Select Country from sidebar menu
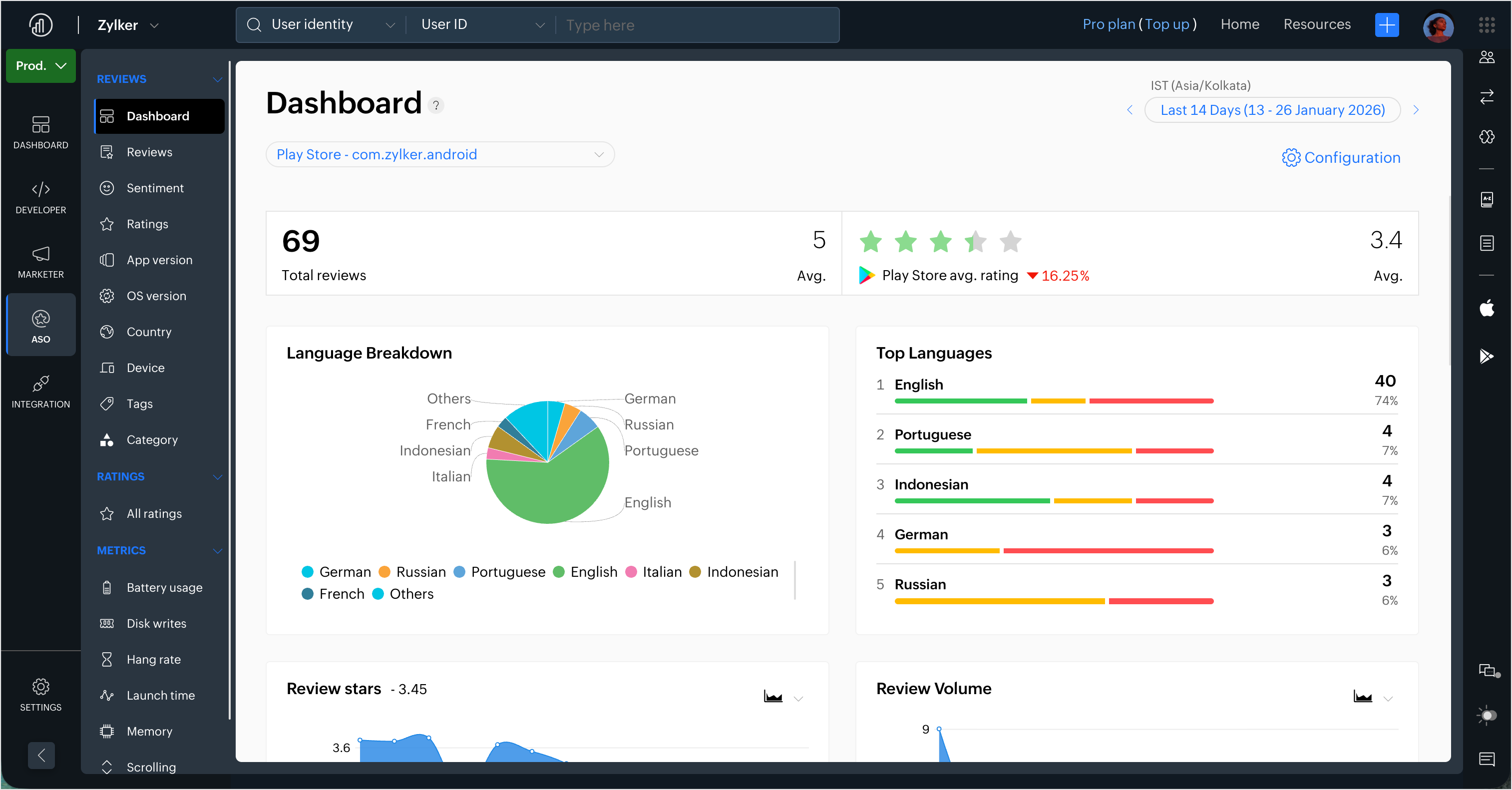Viewport: 1512px width, 790px height. point(149,332)
